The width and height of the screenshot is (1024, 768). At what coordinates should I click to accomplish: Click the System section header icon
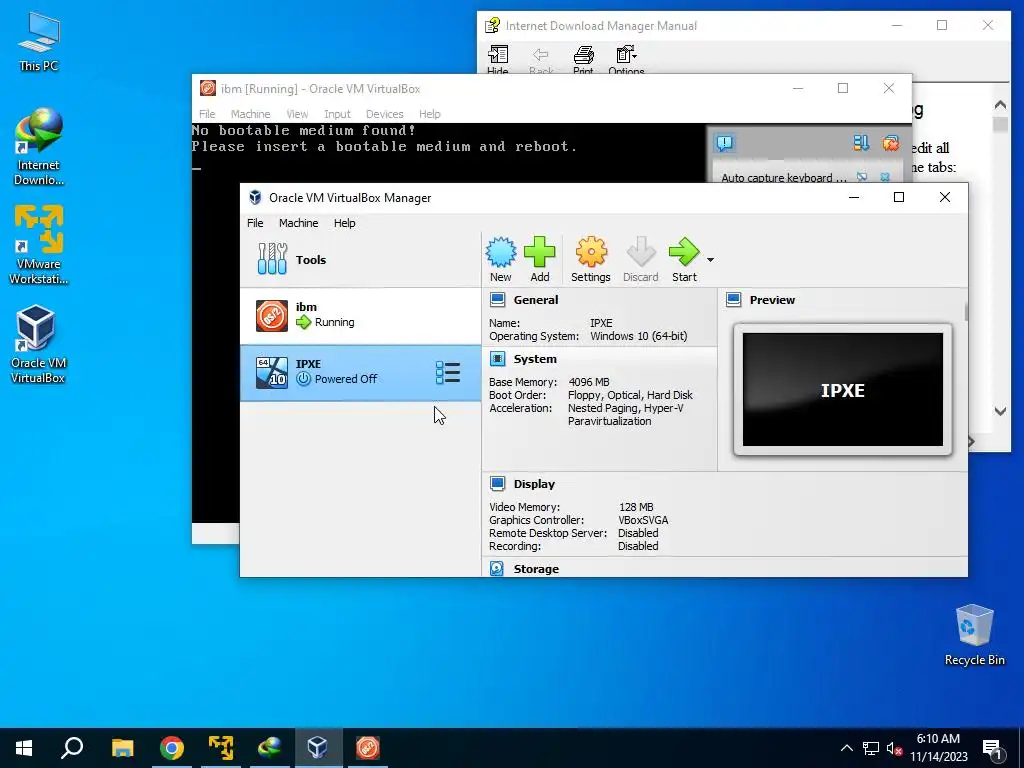(498, 359)
